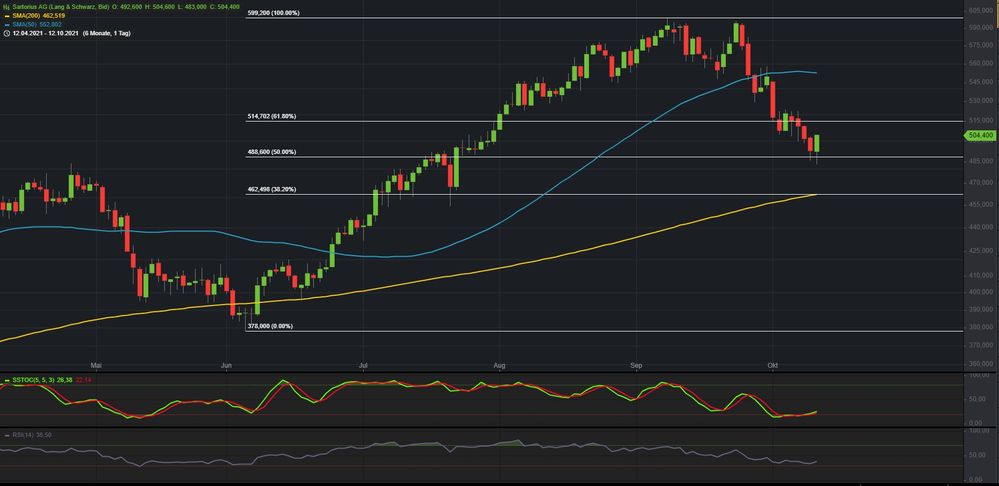The height and width of the screenshot is (486, 999).
Task: Select the 514,702 (61.80%) Fibonacci level label
Action: [271, 117]
